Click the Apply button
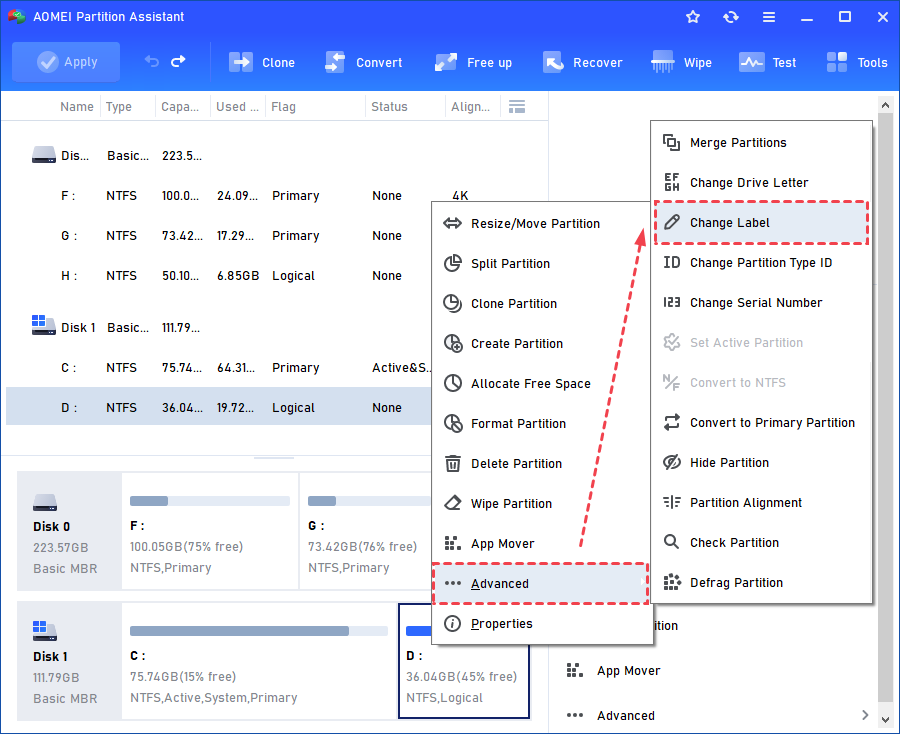 click(x=66, y=62)
